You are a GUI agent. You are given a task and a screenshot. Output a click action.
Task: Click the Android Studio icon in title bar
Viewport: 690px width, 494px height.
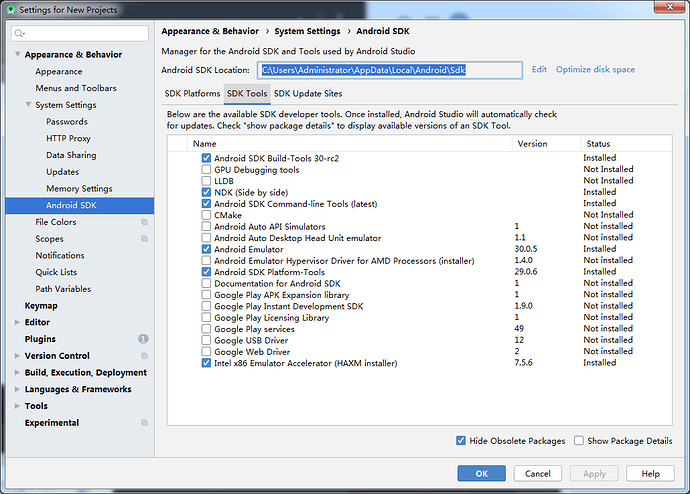(x=10, y=9)
